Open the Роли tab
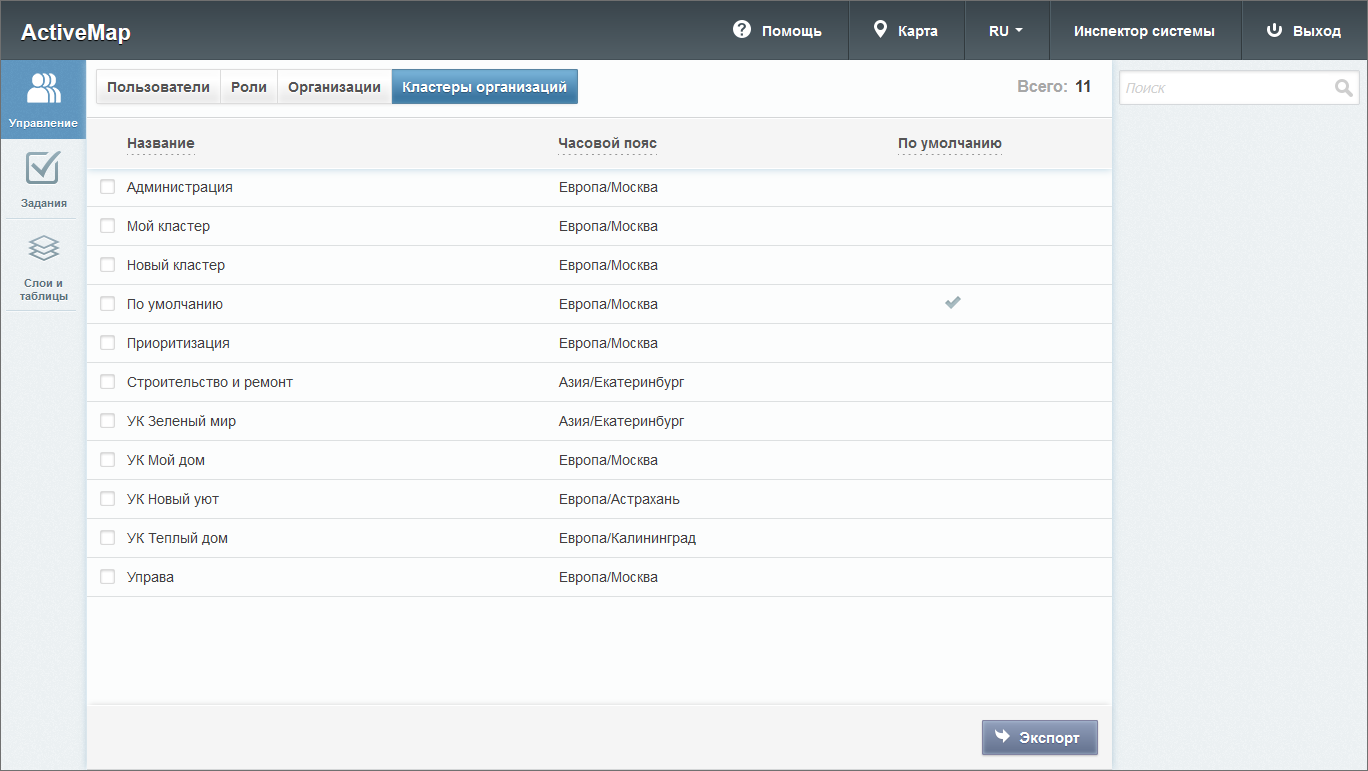This screenshot has height=771, width=1368. point(248,87)
